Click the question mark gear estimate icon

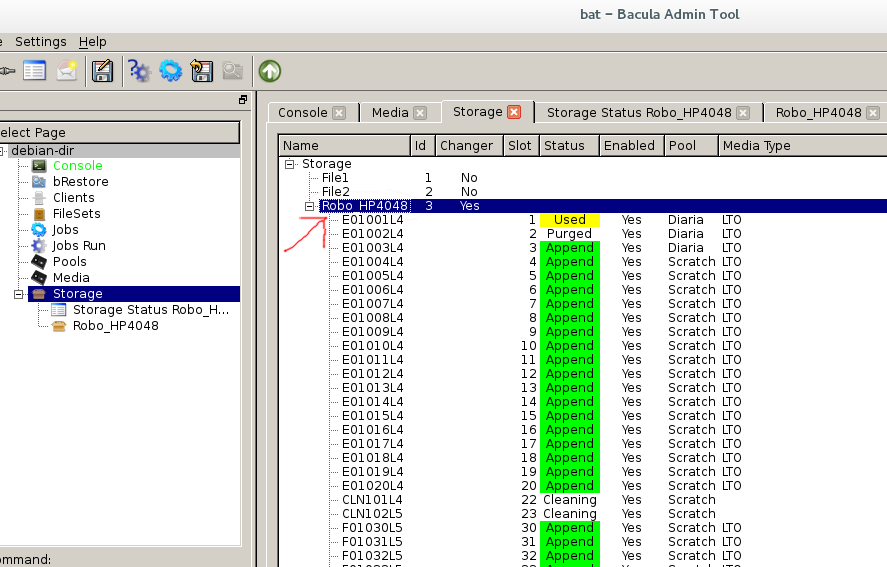[x=139, y=71]
